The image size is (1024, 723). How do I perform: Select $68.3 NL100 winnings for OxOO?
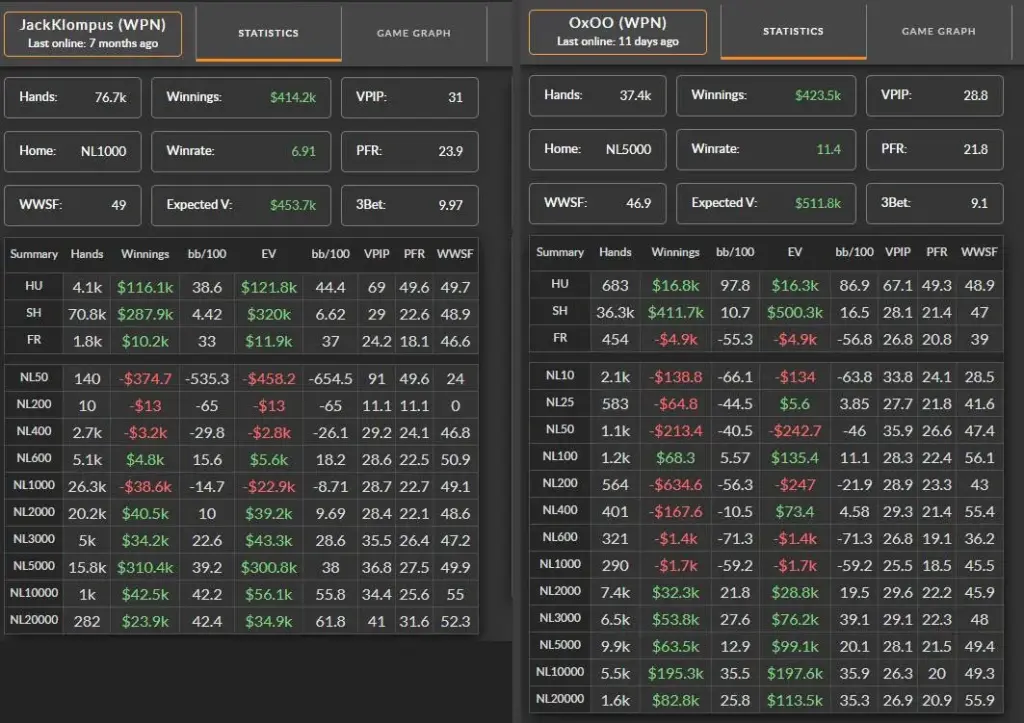tap(675, 458)
